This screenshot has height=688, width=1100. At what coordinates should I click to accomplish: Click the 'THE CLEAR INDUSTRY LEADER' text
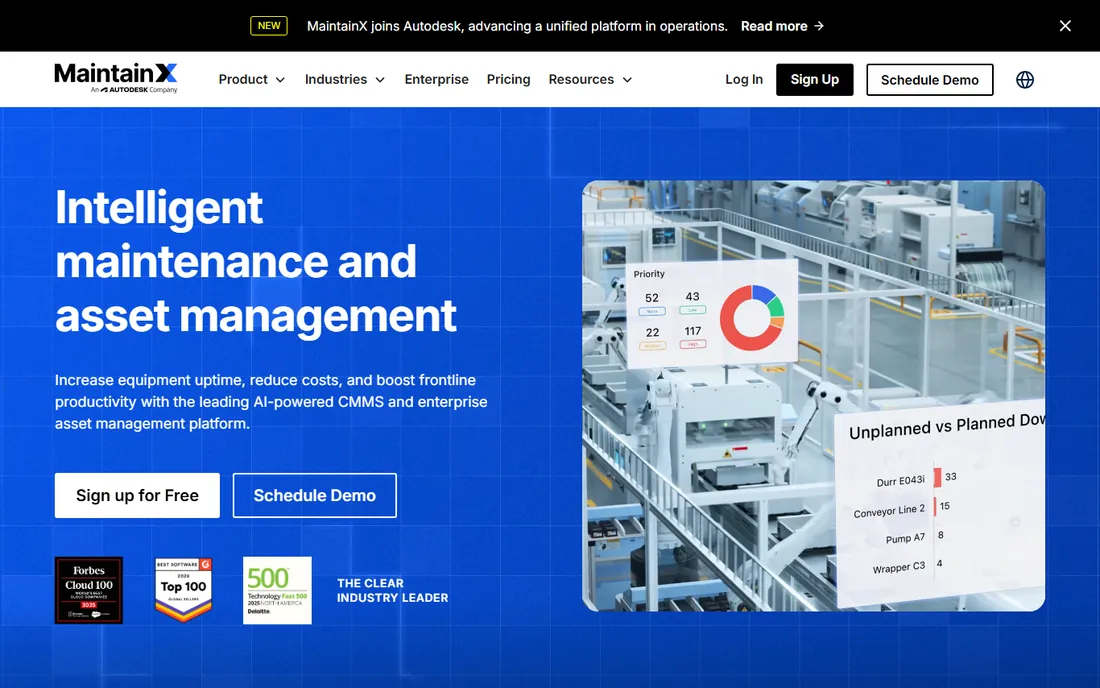(x=392, y=591)
